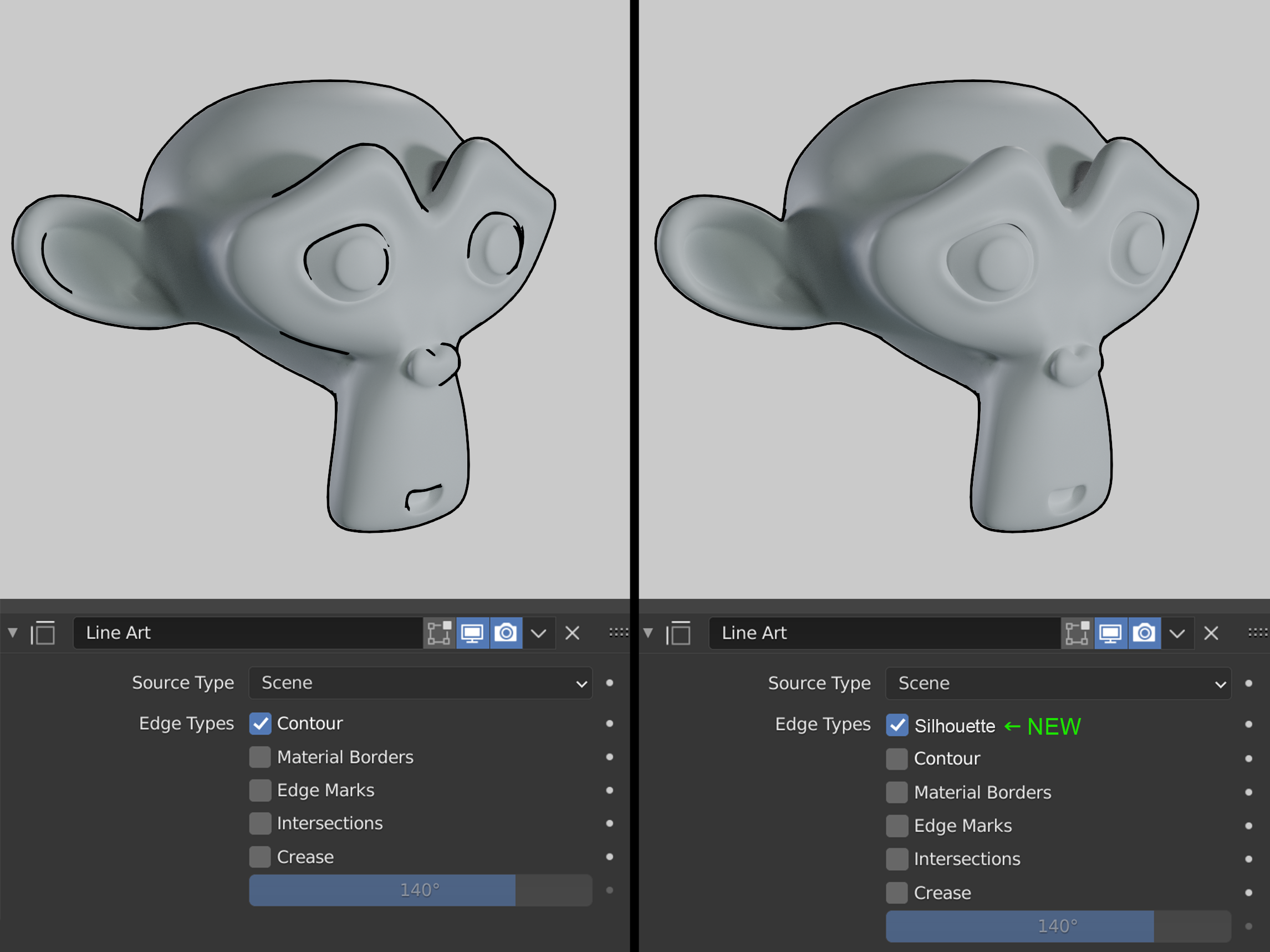The image size is (1270, 952).
Task: Click the left Line Art name field
Action: (x=248, y=633)
